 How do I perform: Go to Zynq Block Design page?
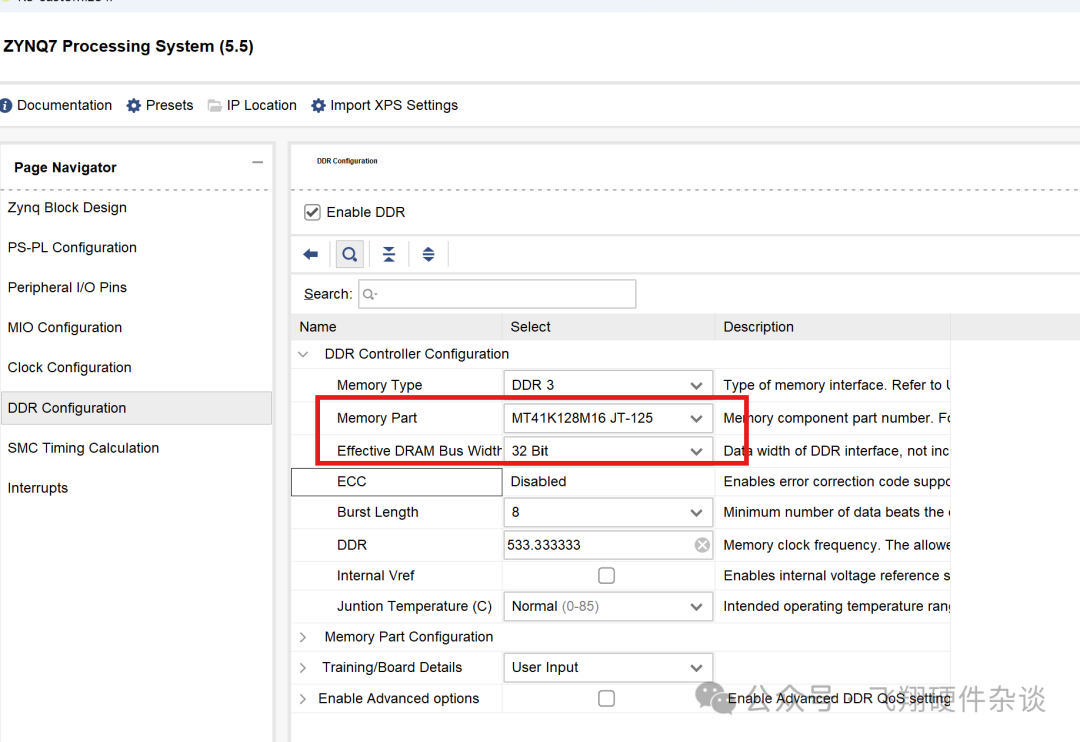(68, 207)
